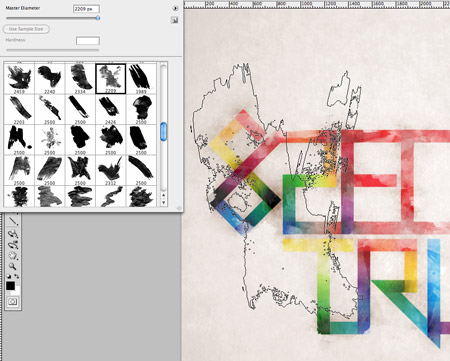The image size is (450, 361).
Task: Select the 3D Orbit camera tool
Action: coord(13,246)
